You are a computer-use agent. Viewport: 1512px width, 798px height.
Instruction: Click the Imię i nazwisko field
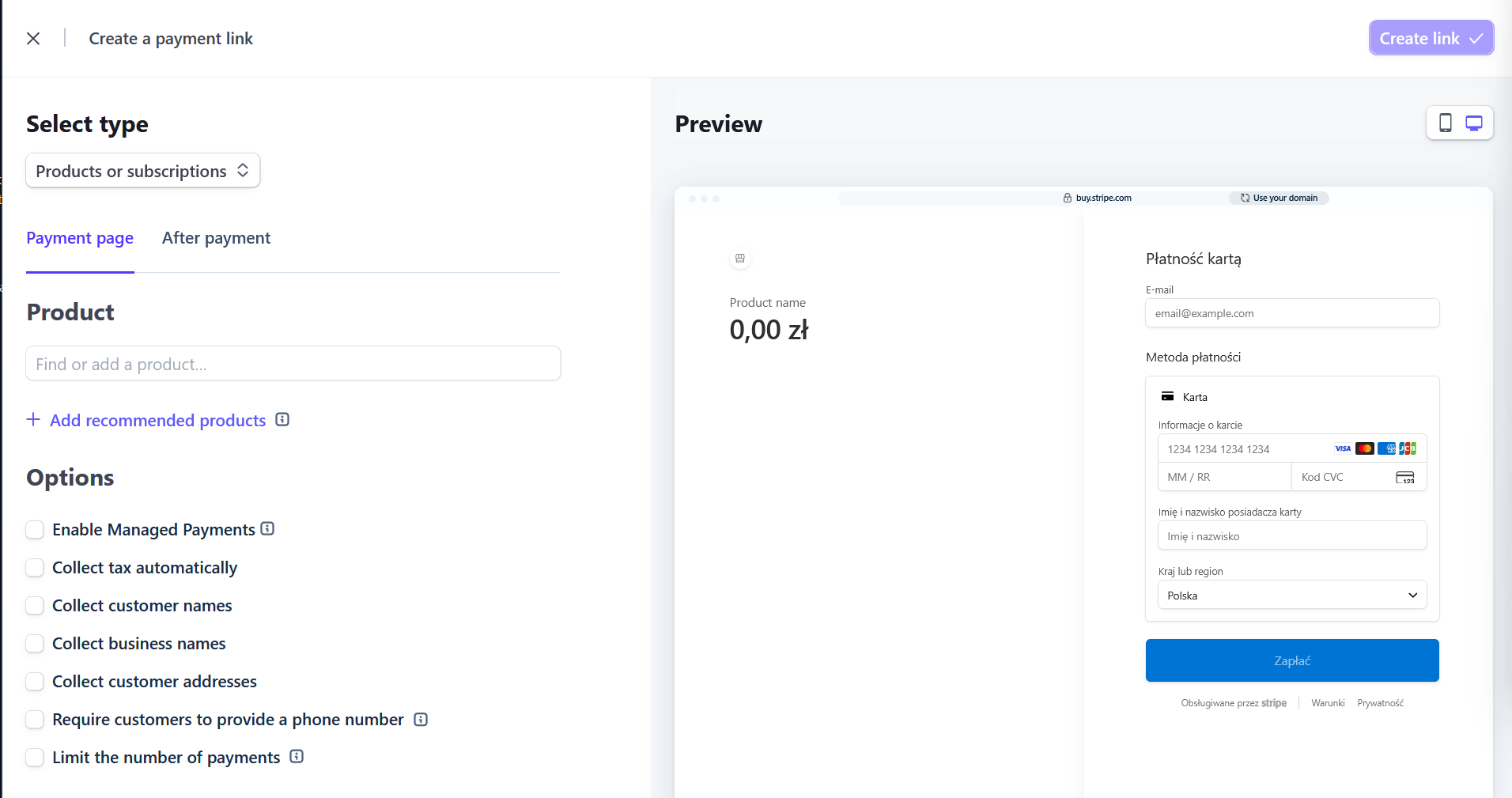(1292, 535)
